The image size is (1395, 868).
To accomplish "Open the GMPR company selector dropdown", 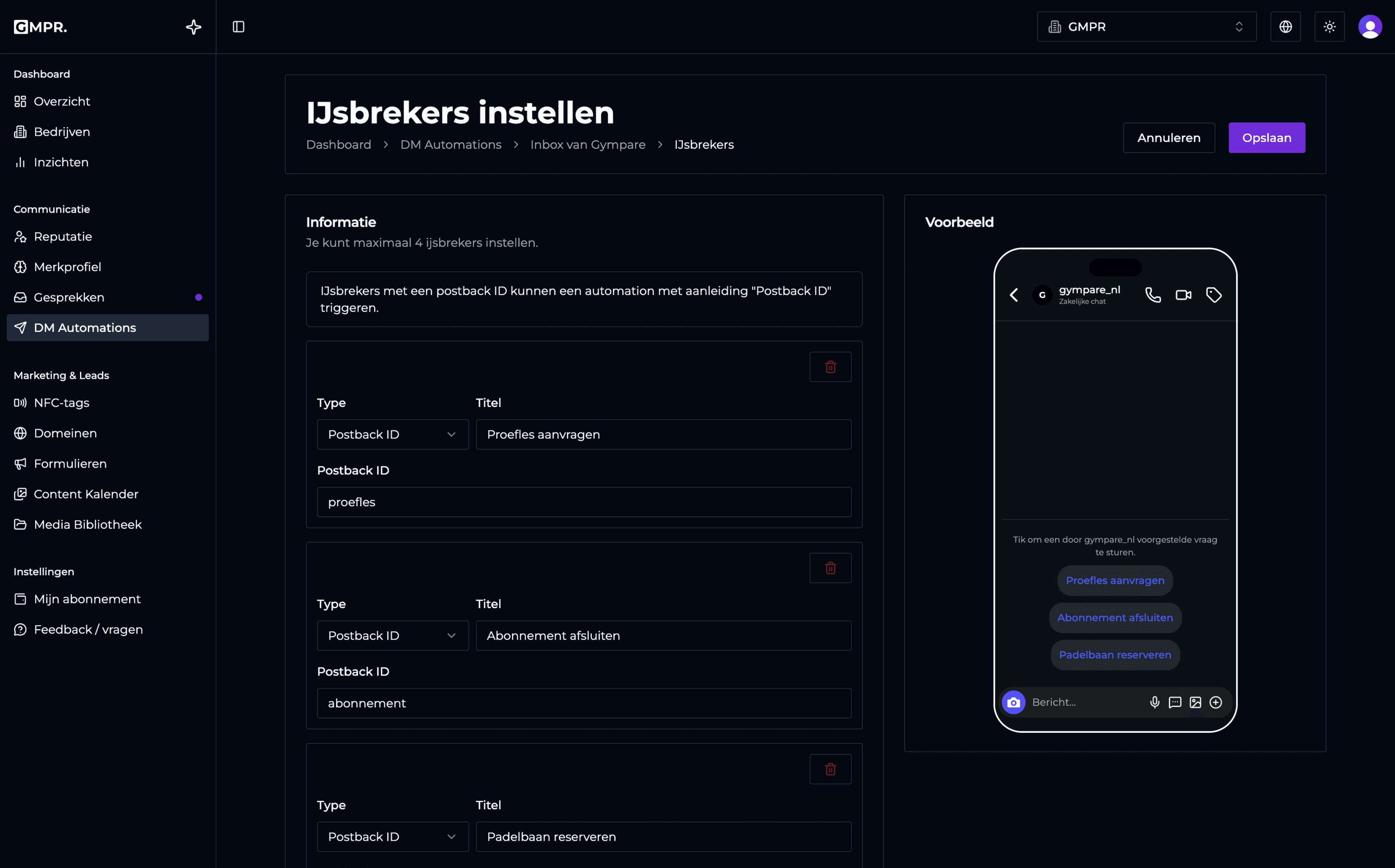I will point(1147,27).
